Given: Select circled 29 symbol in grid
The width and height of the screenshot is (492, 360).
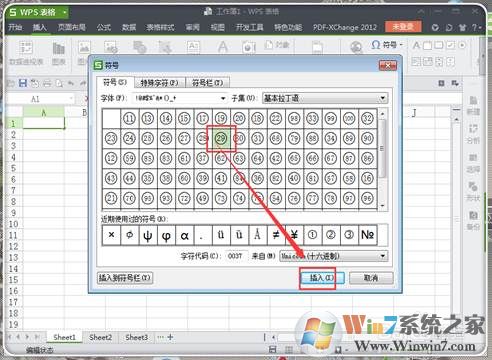Looking at the screenshot, I should tap(221, 138).
